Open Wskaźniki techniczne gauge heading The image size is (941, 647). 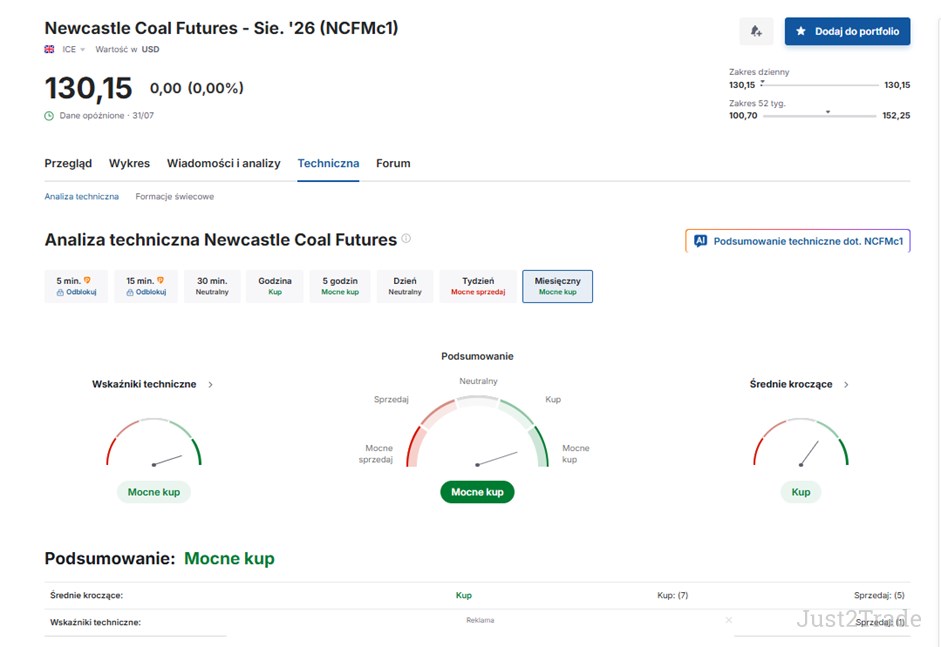[x=144, y=384]
